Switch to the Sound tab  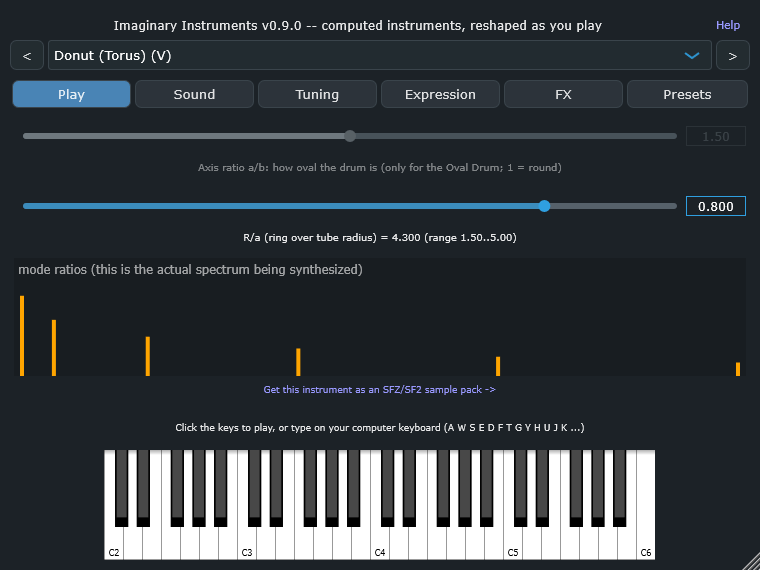(194, 94)
